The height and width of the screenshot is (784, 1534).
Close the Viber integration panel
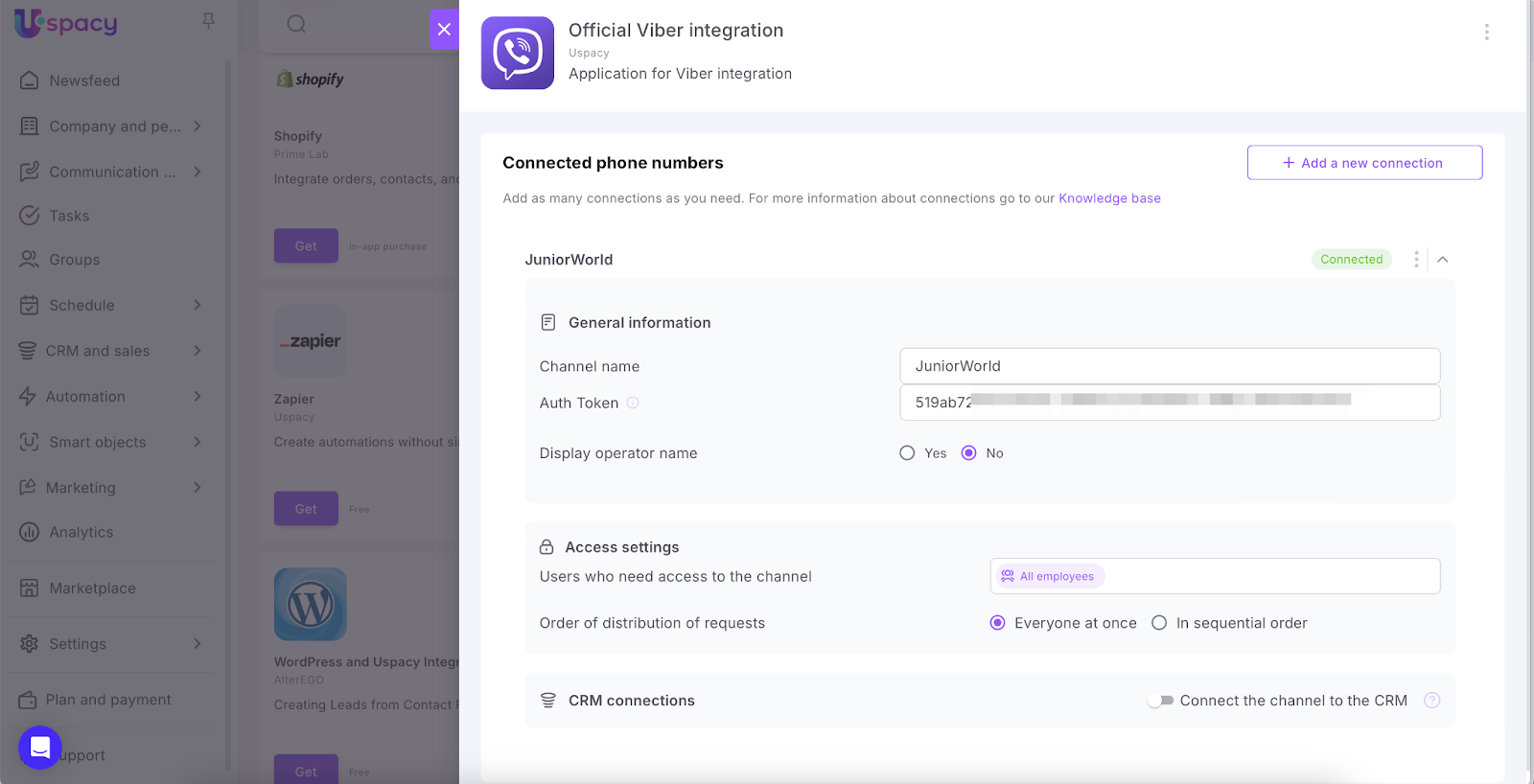pos(444,29)
